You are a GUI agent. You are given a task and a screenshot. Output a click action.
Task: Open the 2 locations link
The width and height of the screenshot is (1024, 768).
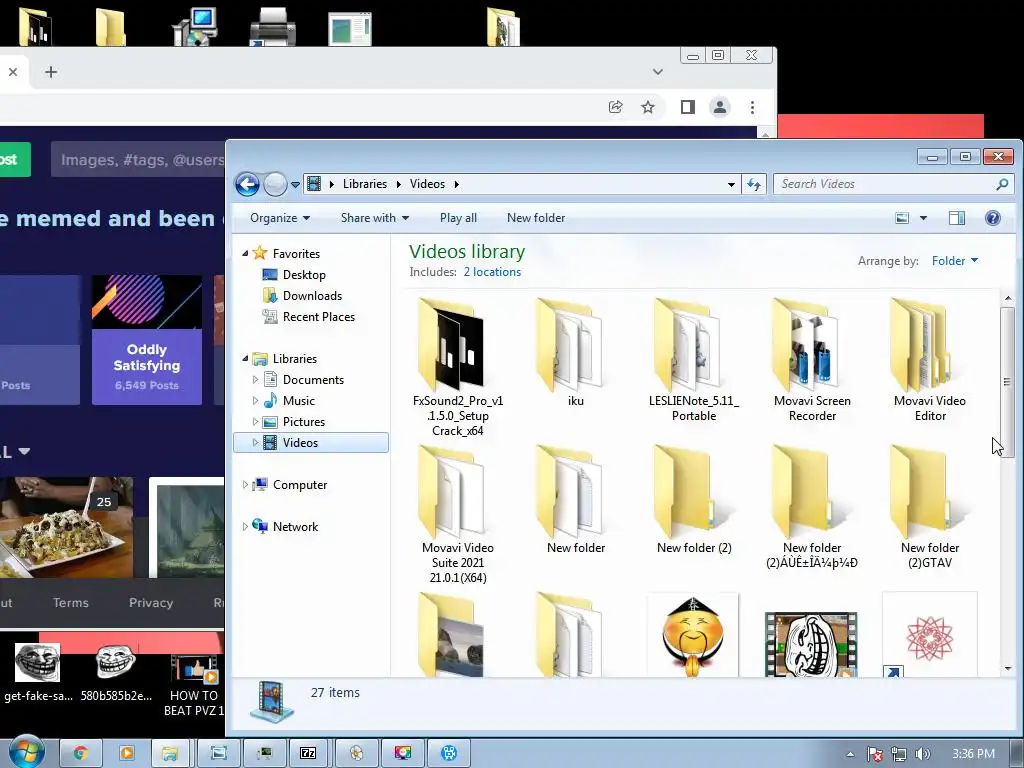[x=492, y=272]
